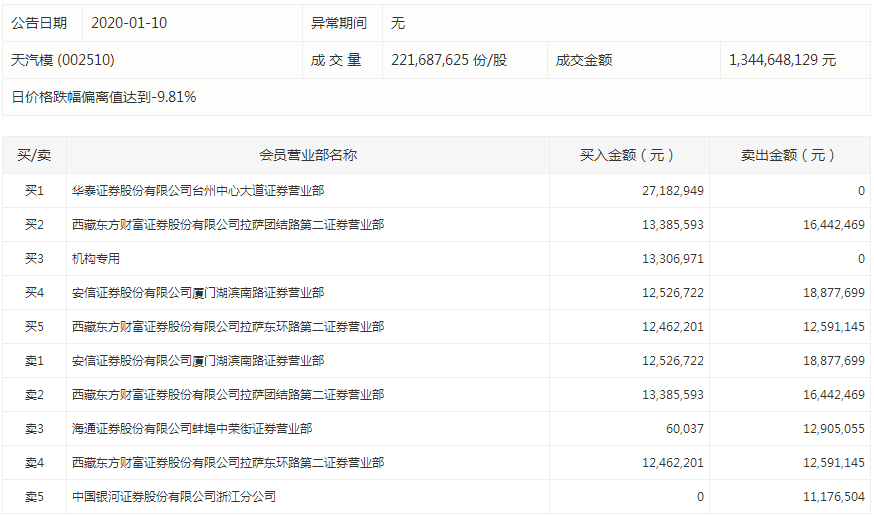
Task: Click 海通证券蚌埠中荣街证券营业部 name
Action: tap(192, 428)
